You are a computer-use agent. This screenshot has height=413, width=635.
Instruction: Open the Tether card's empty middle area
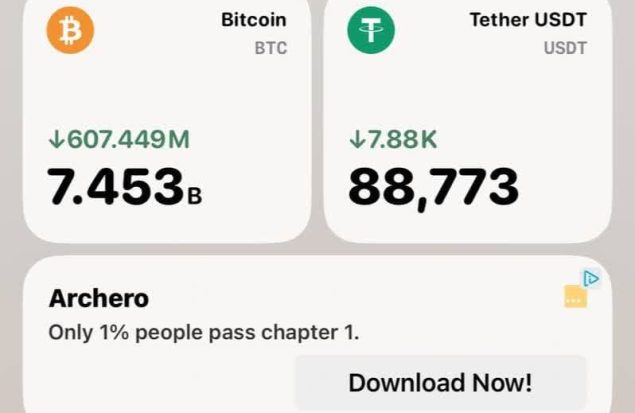(468, 92)
